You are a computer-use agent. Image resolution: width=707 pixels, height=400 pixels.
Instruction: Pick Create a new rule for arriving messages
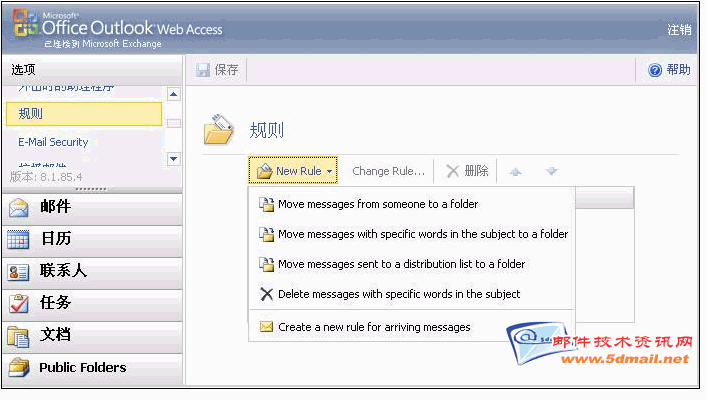[373, 327]
